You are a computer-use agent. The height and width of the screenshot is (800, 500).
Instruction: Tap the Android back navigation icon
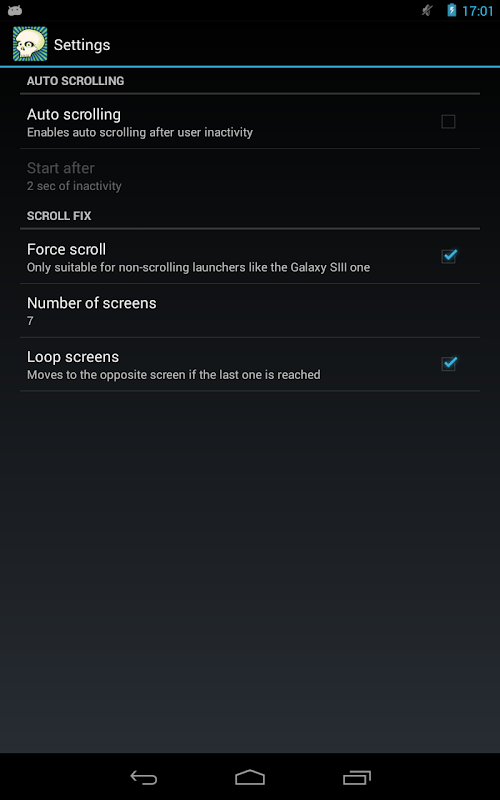[143, 777]
